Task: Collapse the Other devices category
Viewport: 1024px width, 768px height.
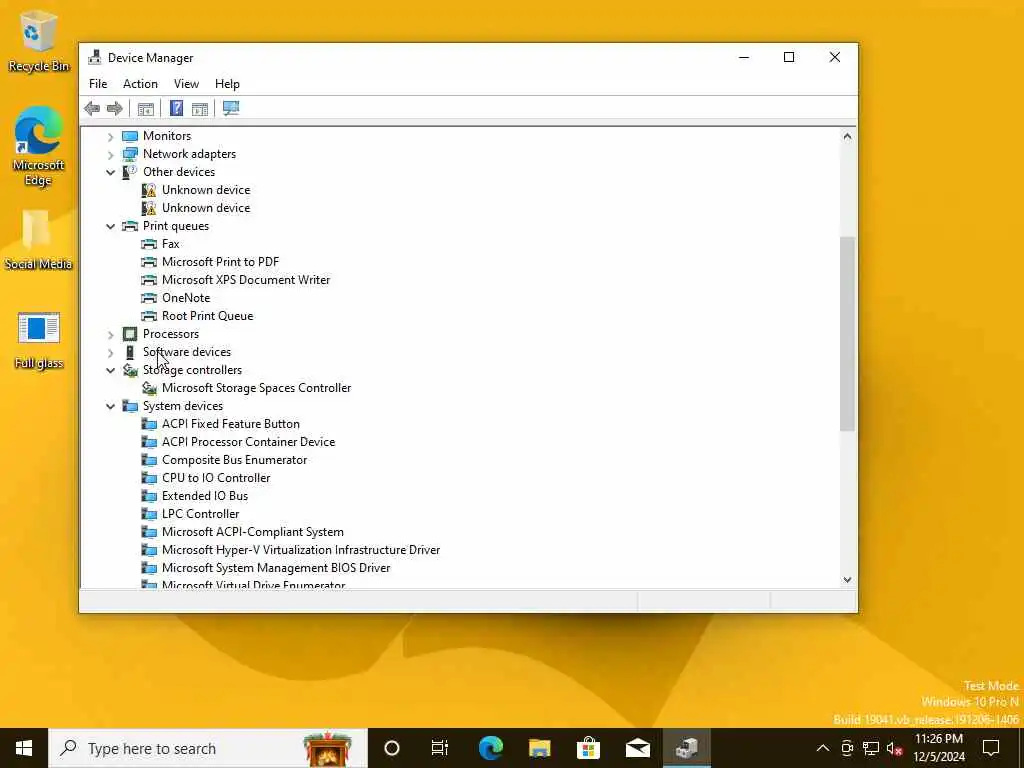Action: tap(110, 172)
